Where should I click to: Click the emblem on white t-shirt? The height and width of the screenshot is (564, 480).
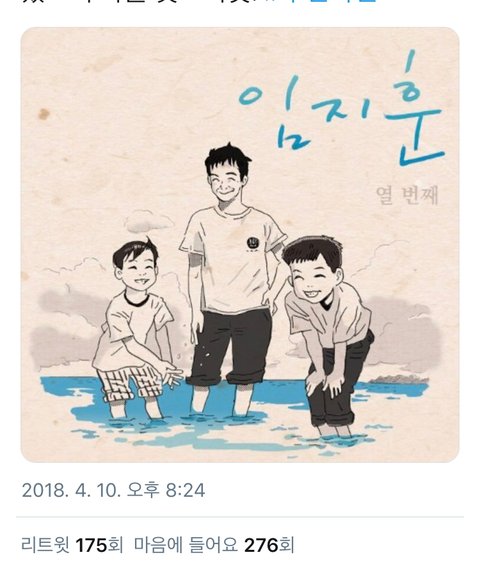pos(254,243)
